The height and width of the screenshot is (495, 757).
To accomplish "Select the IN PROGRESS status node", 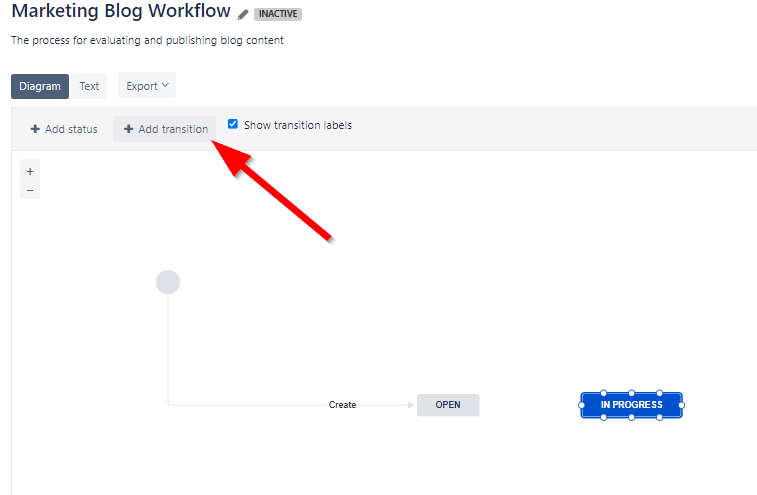I will pos(631,405).
